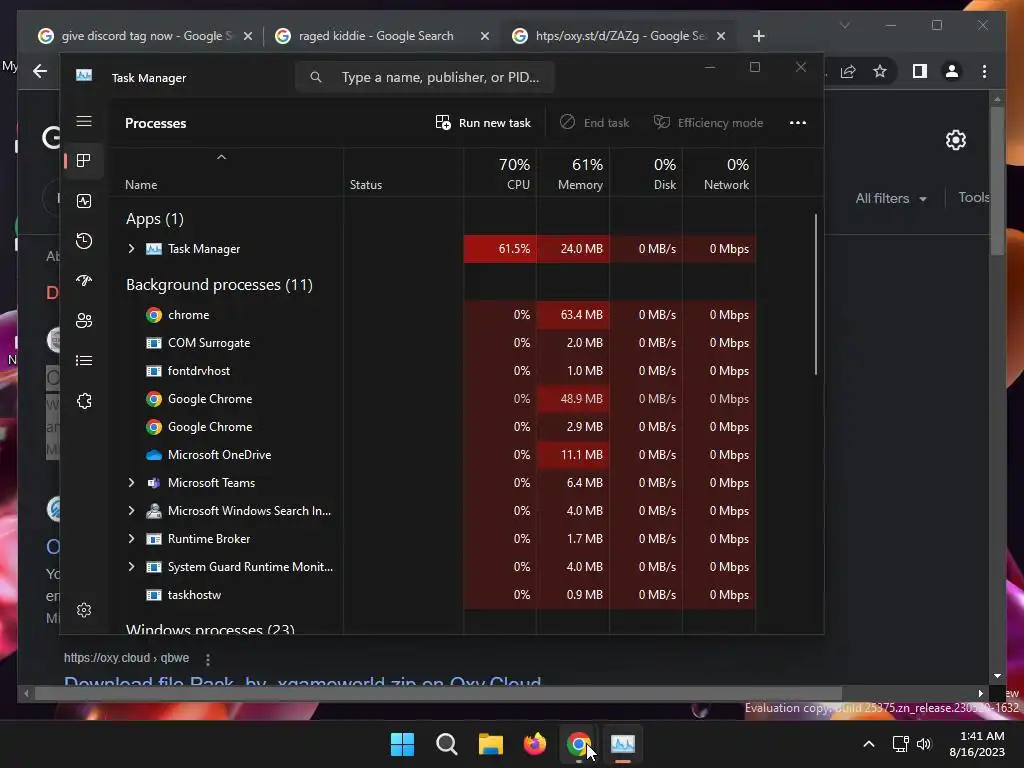The height and width of the screenshot is (768, 1024).
Task: Focus Task Manager search box
Action: [x=424, y=78]
